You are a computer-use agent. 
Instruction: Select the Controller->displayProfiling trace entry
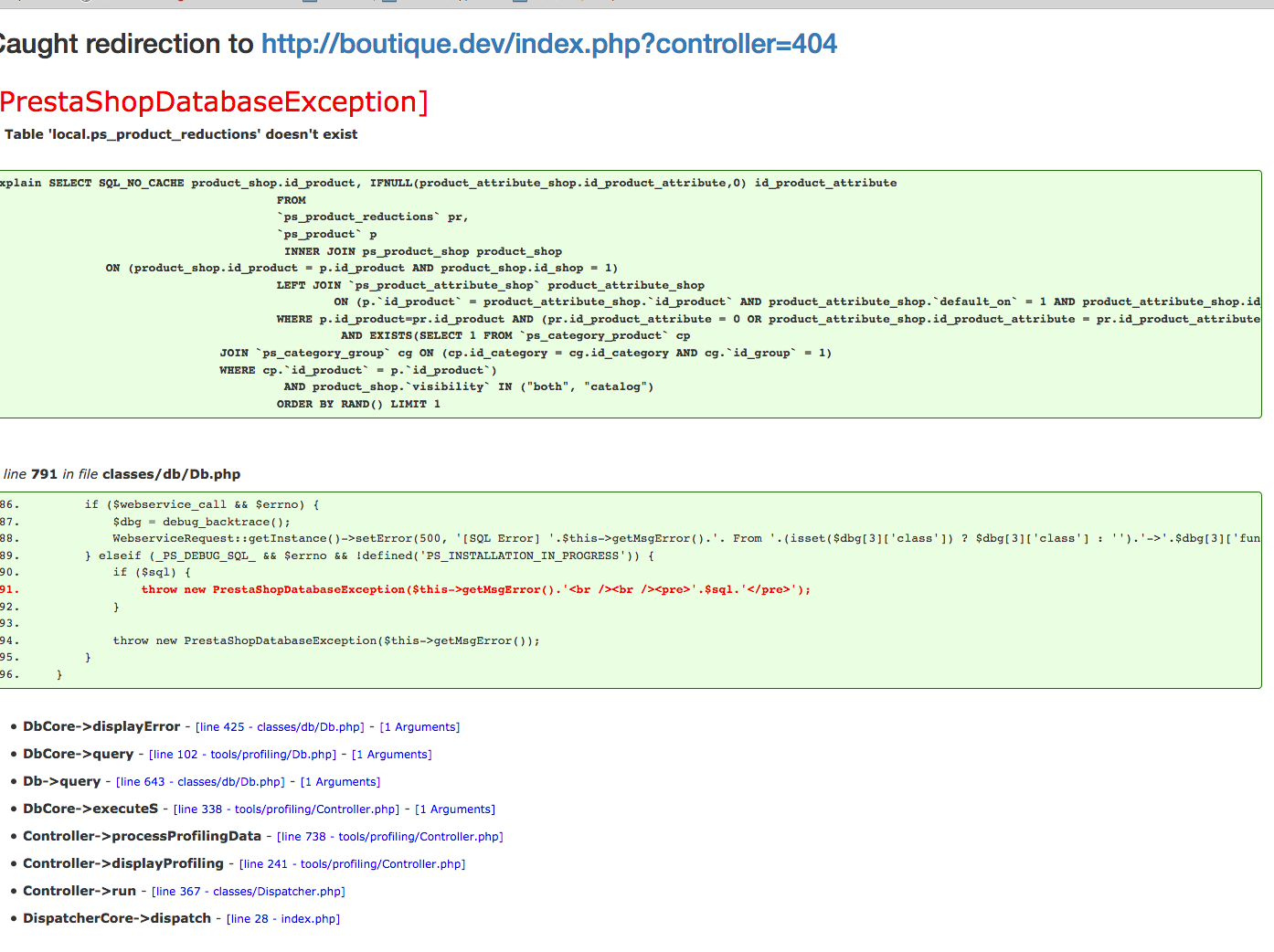[x=123, y=863]
